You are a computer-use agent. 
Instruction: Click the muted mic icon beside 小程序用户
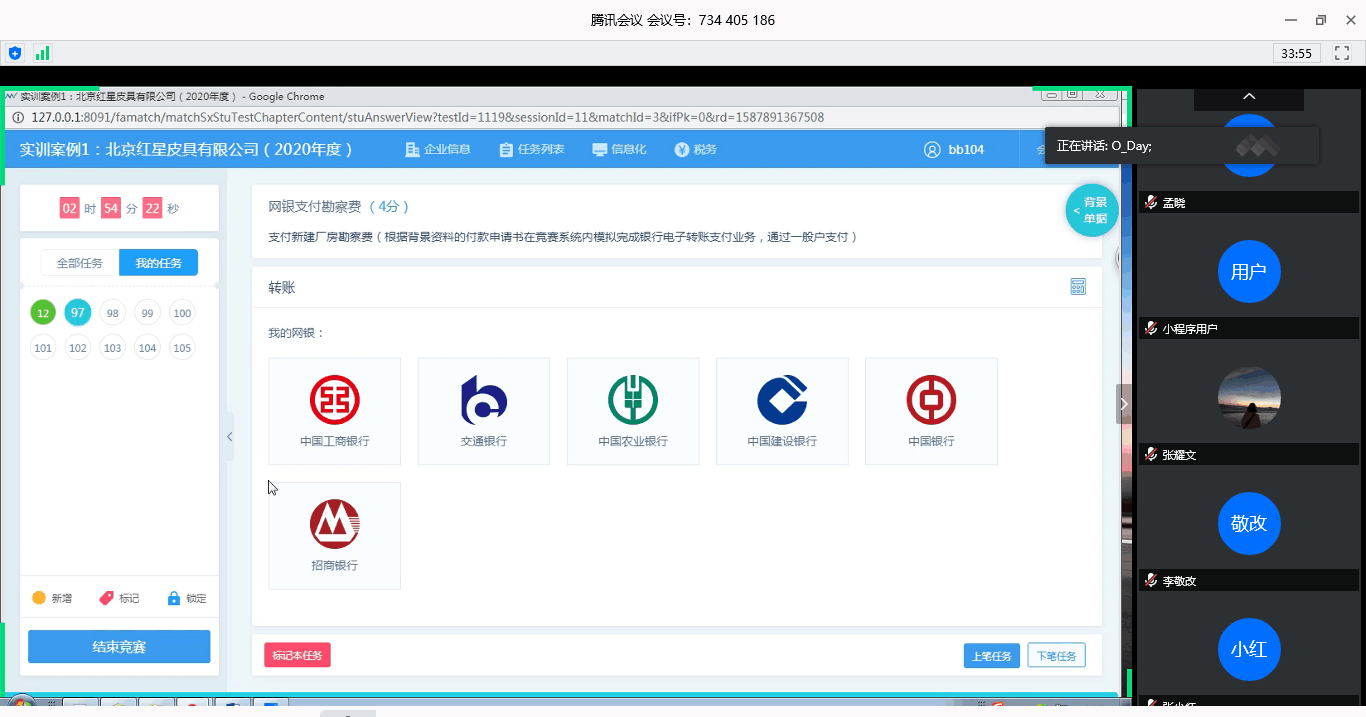click(1153, 328)
